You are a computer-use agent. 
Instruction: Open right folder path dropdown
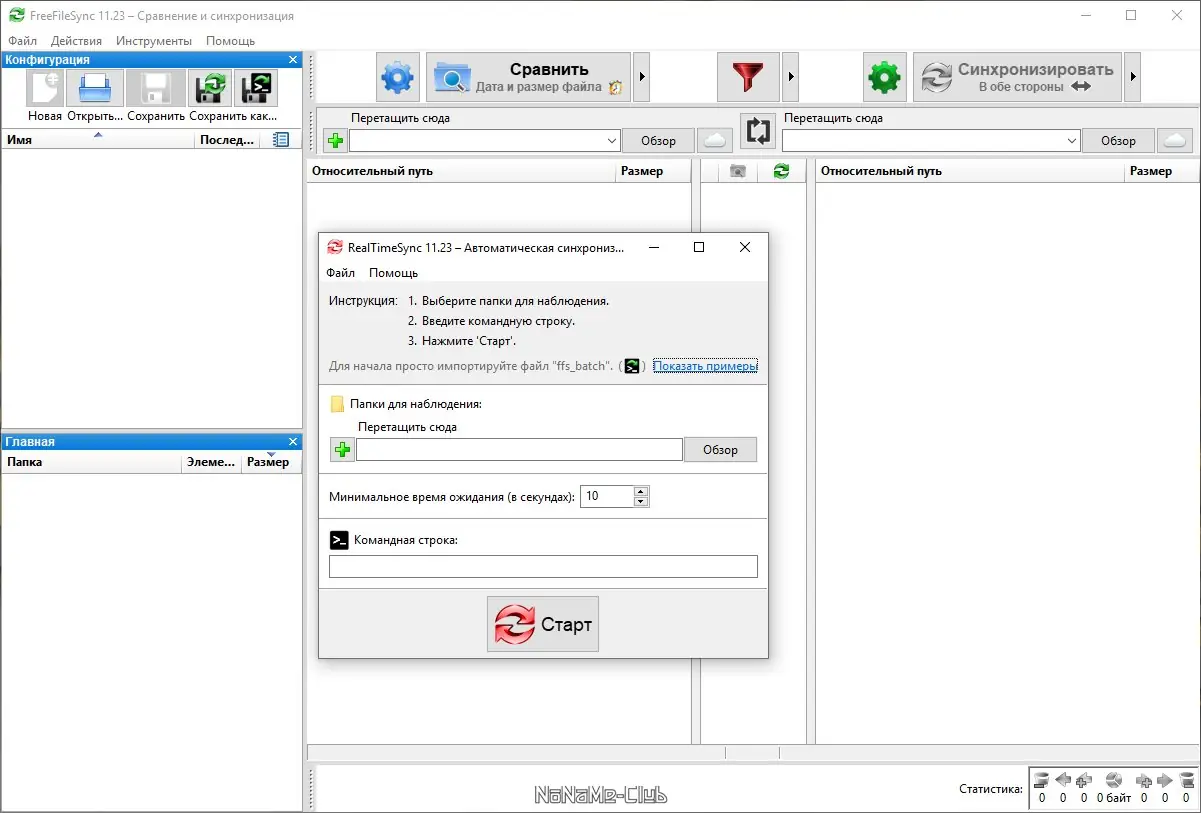[x=1072, y=141]
